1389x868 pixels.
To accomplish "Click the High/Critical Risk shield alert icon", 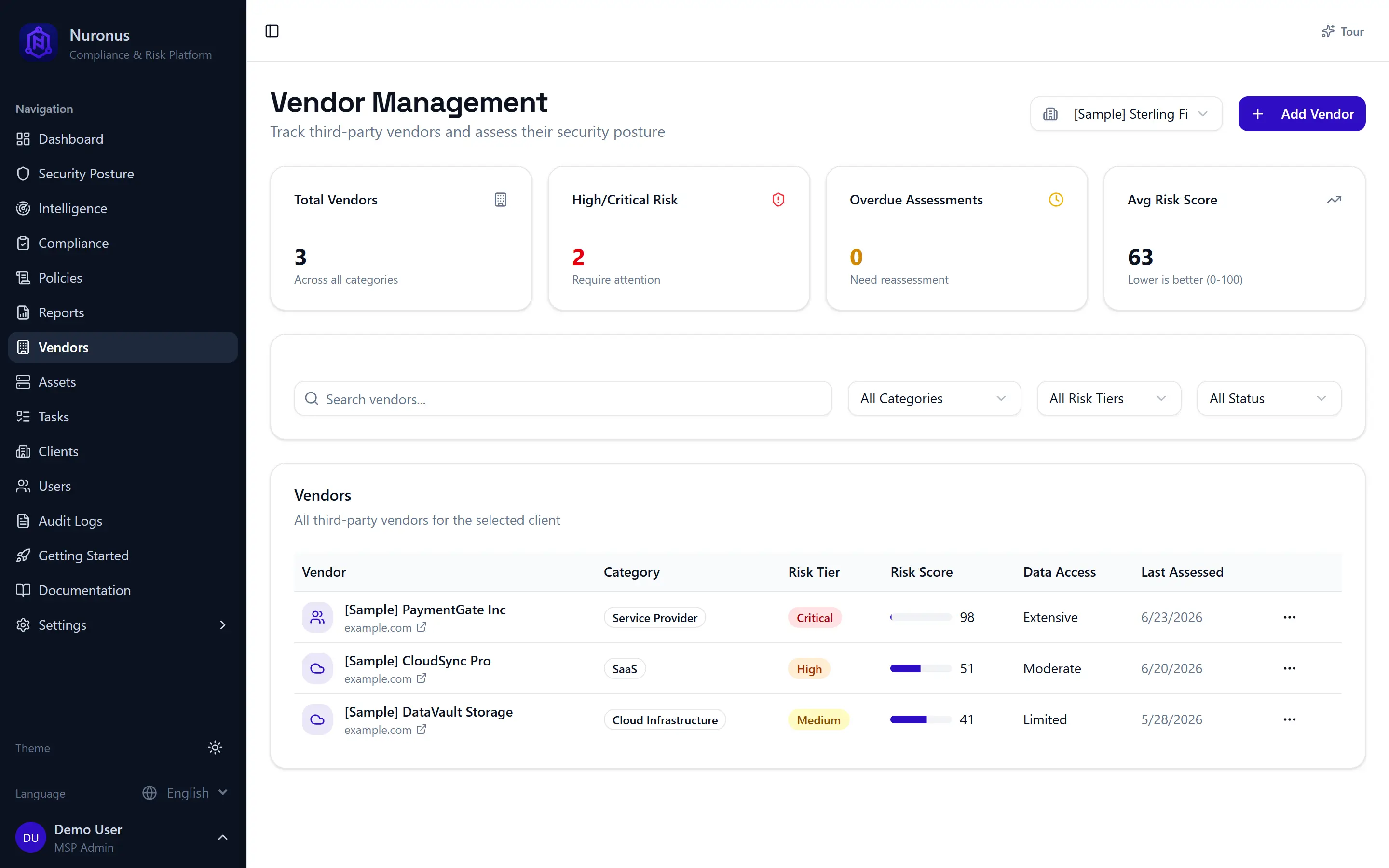I will [x=778, y=200].
